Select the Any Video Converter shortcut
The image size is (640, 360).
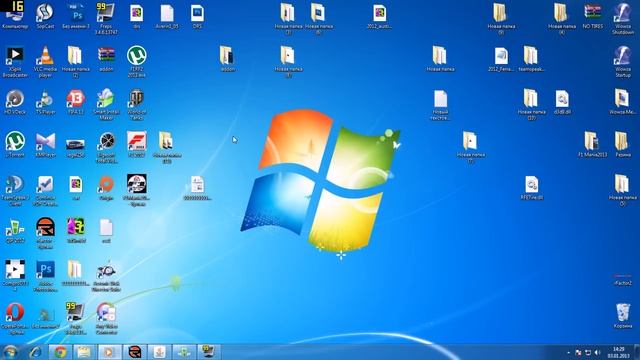tap(106, 318)
